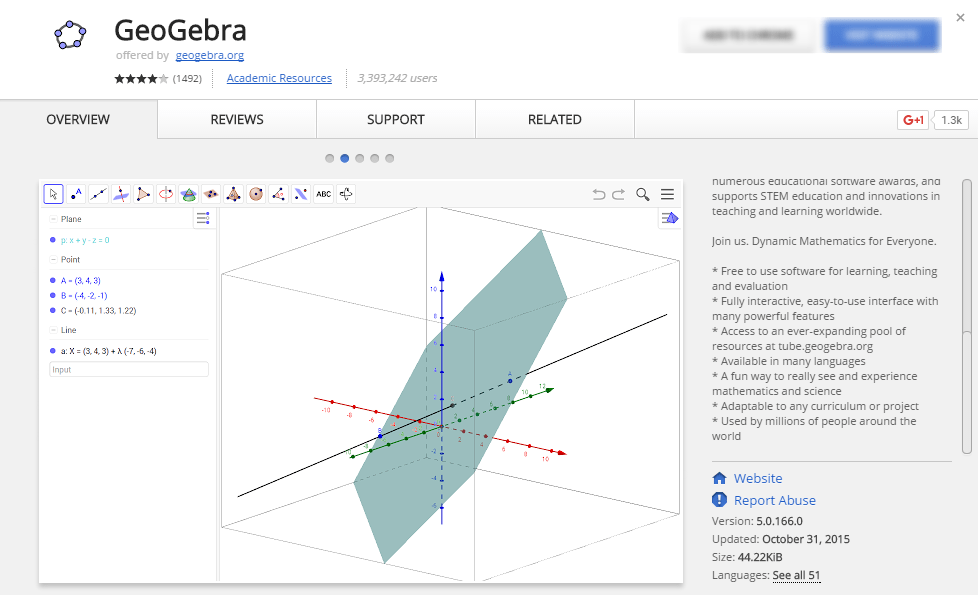978x595 pixels.
Task: Switch to the Reviews tab
Action: (237, 119)
